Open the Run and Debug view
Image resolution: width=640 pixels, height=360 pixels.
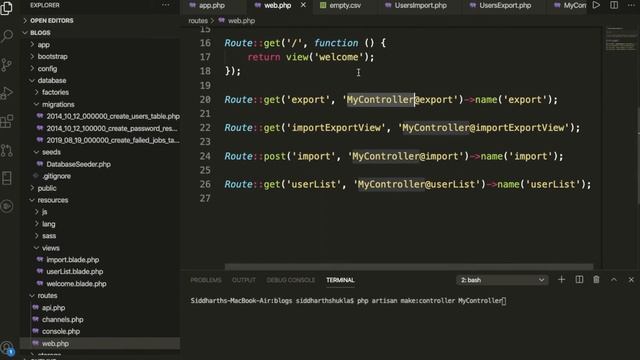click(x=7, y=93)
